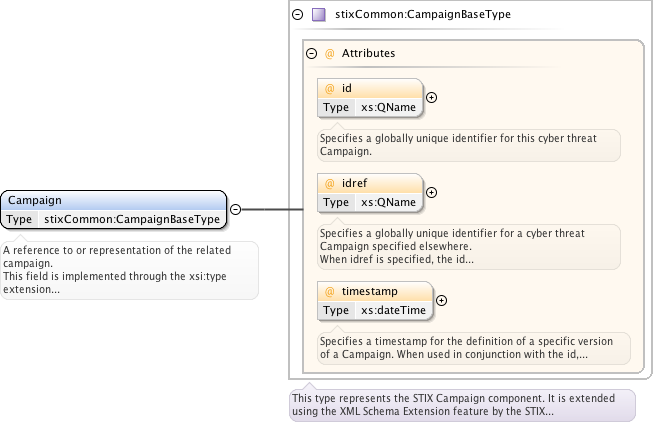654x425 pixels.
Task: Click the @ icon beside the Attributes heading
Action: coord(329,53)
